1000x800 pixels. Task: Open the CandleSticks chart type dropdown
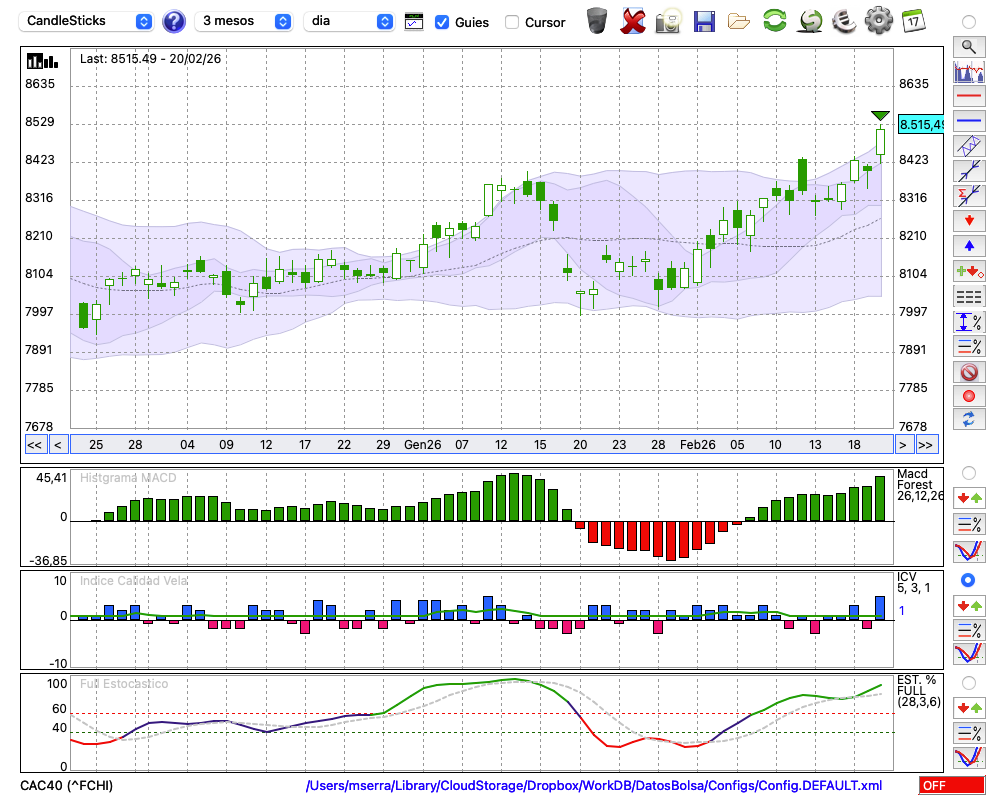pyautogui.click(x=88, y=21)
